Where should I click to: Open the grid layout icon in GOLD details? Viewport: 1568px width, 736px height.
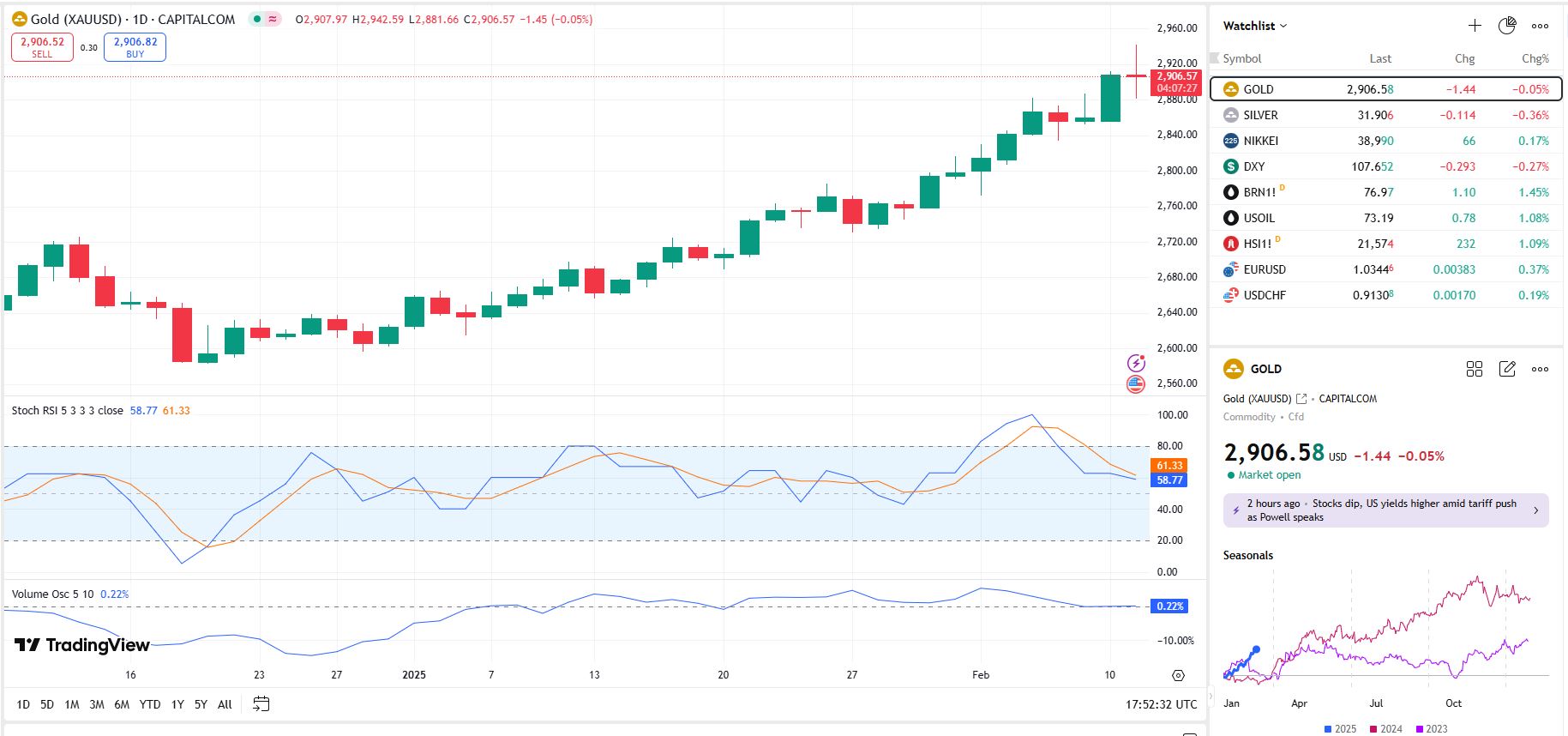click(1475, 369)
